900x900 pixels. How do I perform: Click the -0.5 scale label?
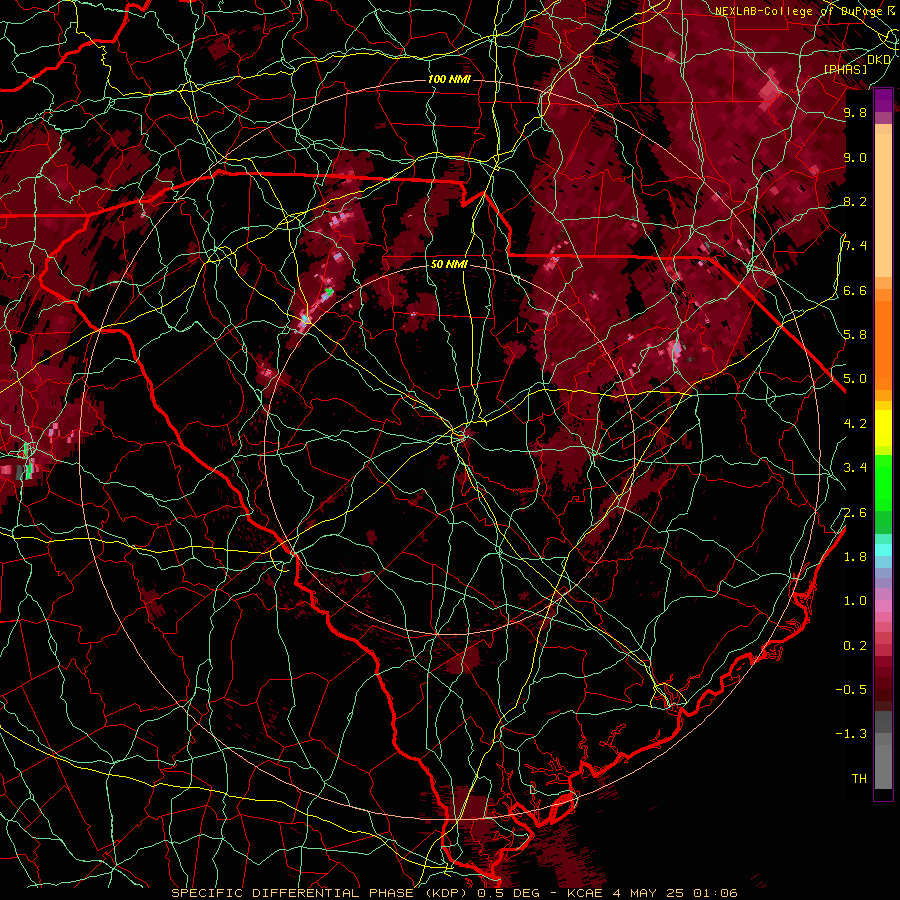(852, 689)
